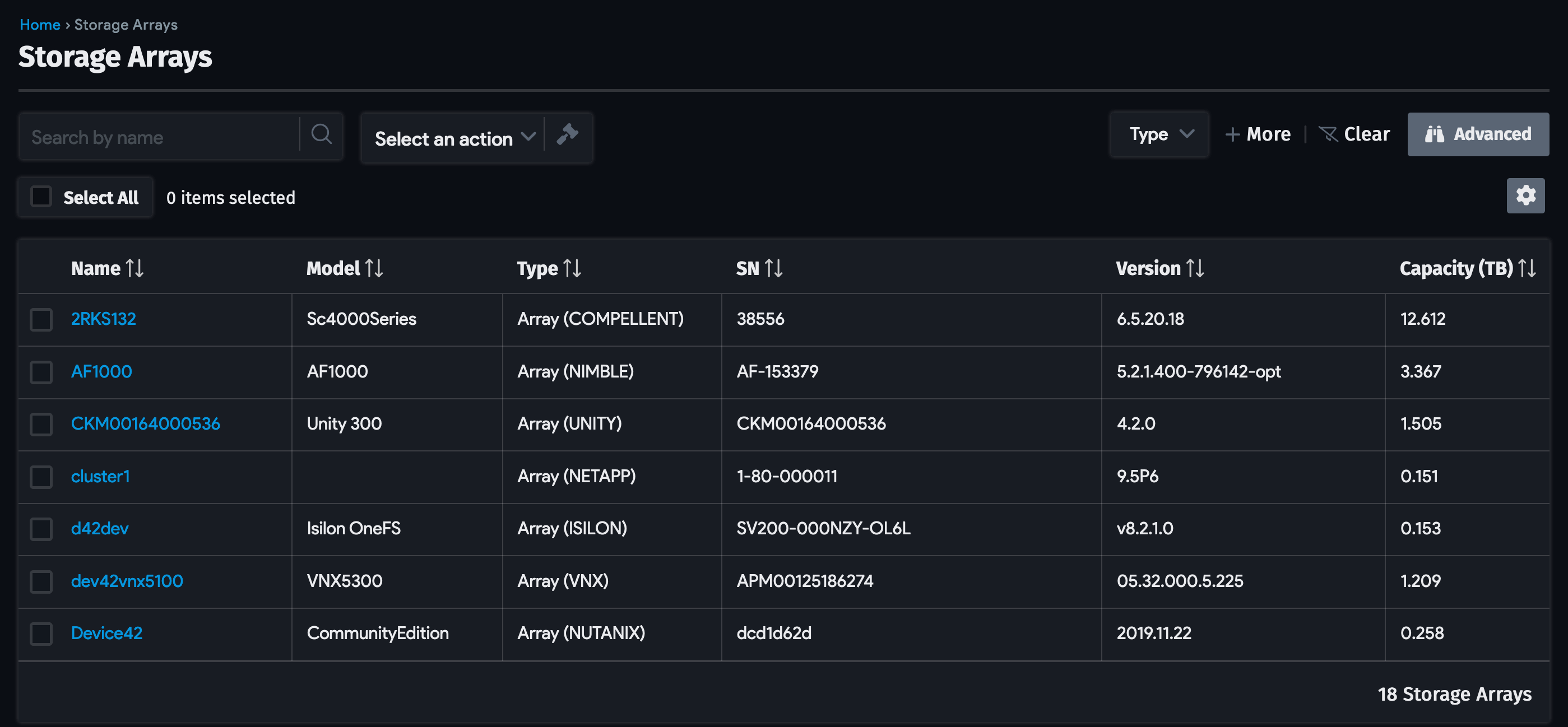Sort by Model column arrows
Image resolution: width=1568 pixels, height=727 pixels.
[374, 268]
